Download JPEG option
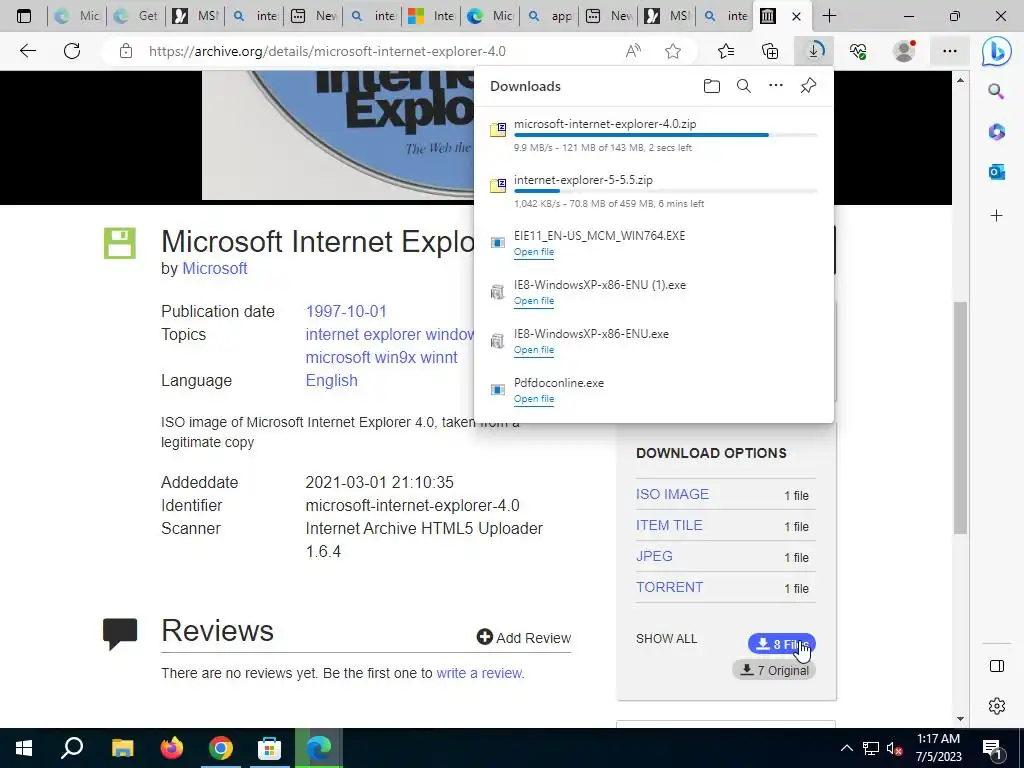1024x768 pixels. (654, 556)
